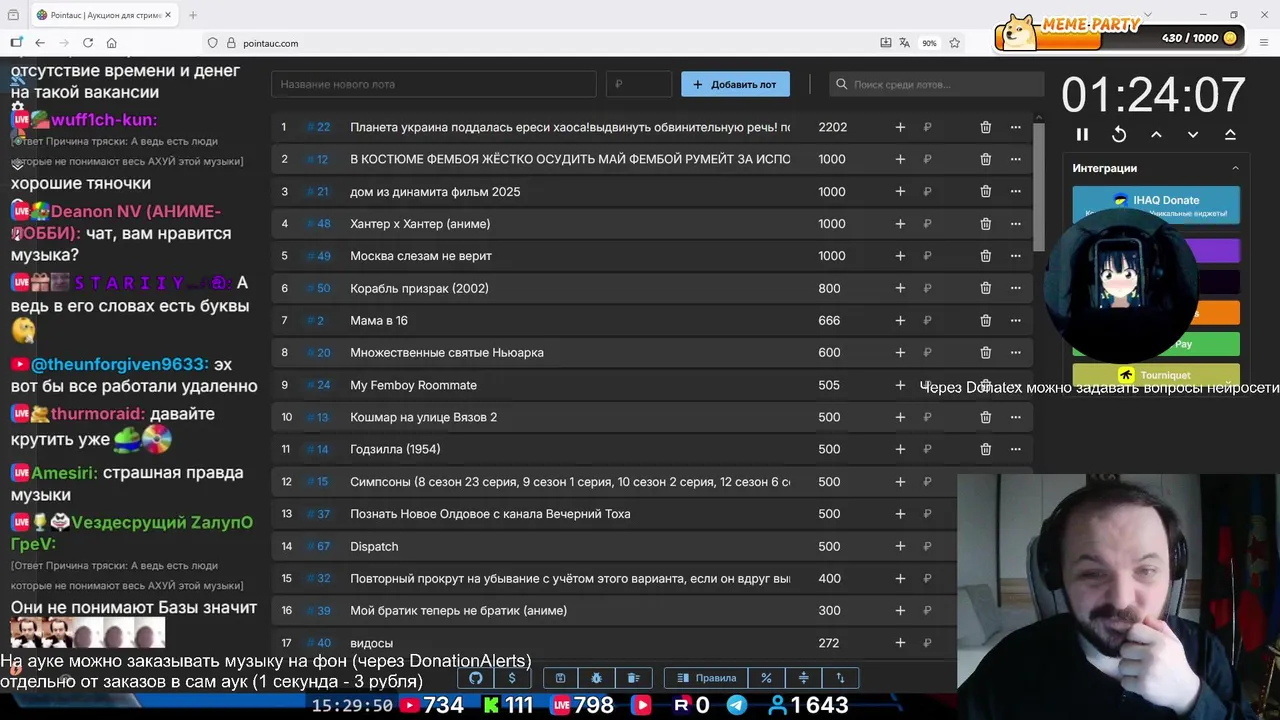Add amount to Москва слезам не верит
1280x720 pixels.
point(900,256)
